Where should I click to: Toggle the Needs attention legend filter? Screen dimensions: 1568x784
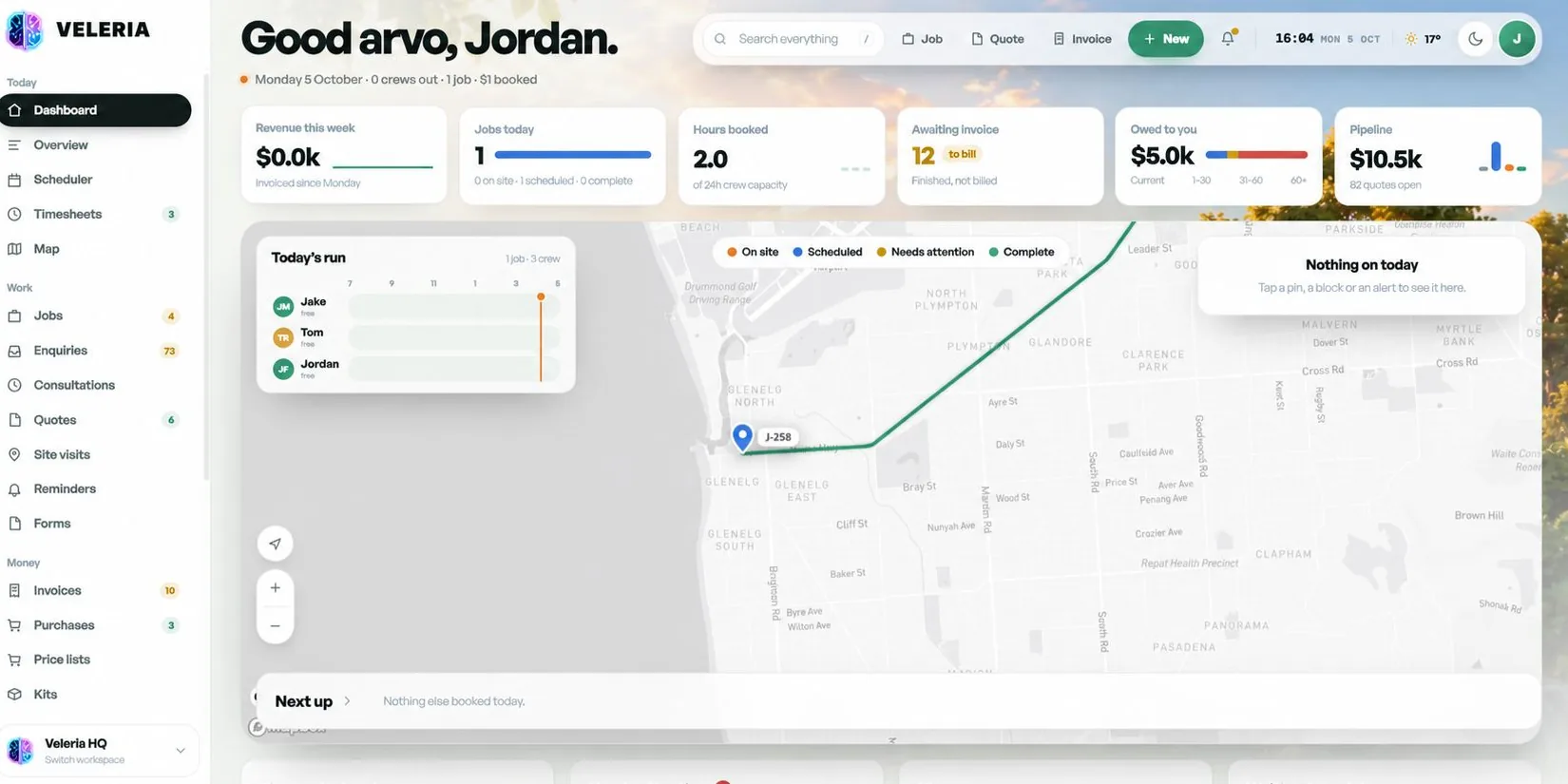925,252
